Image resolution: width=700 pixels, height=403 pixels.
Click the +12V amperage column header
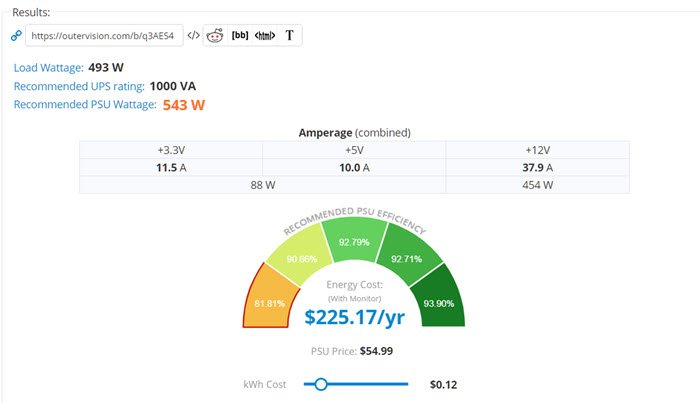(x=537, y=150)
